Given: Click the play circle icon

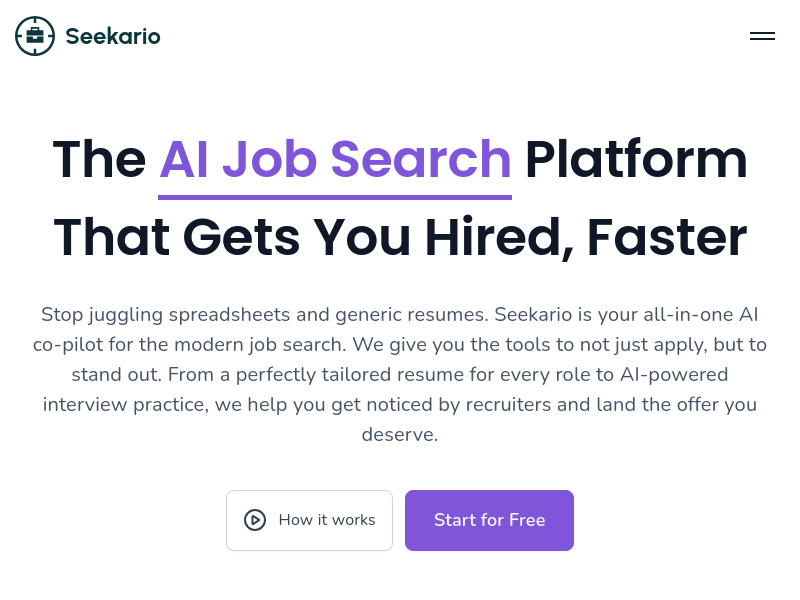Looking at the screenshot, I should 255,520.
